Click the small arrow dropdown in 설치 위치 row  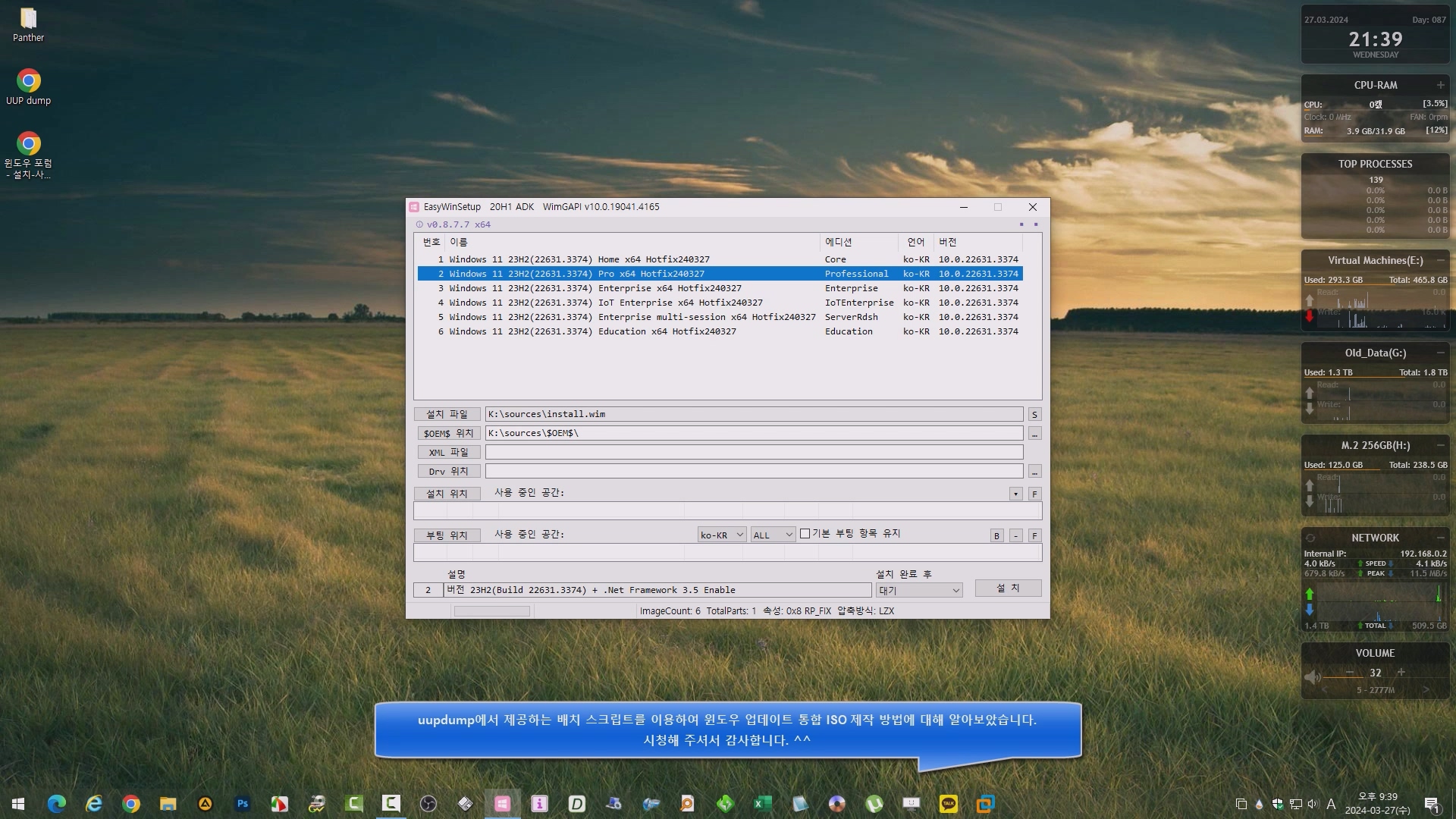click(x=1015, y=494)
